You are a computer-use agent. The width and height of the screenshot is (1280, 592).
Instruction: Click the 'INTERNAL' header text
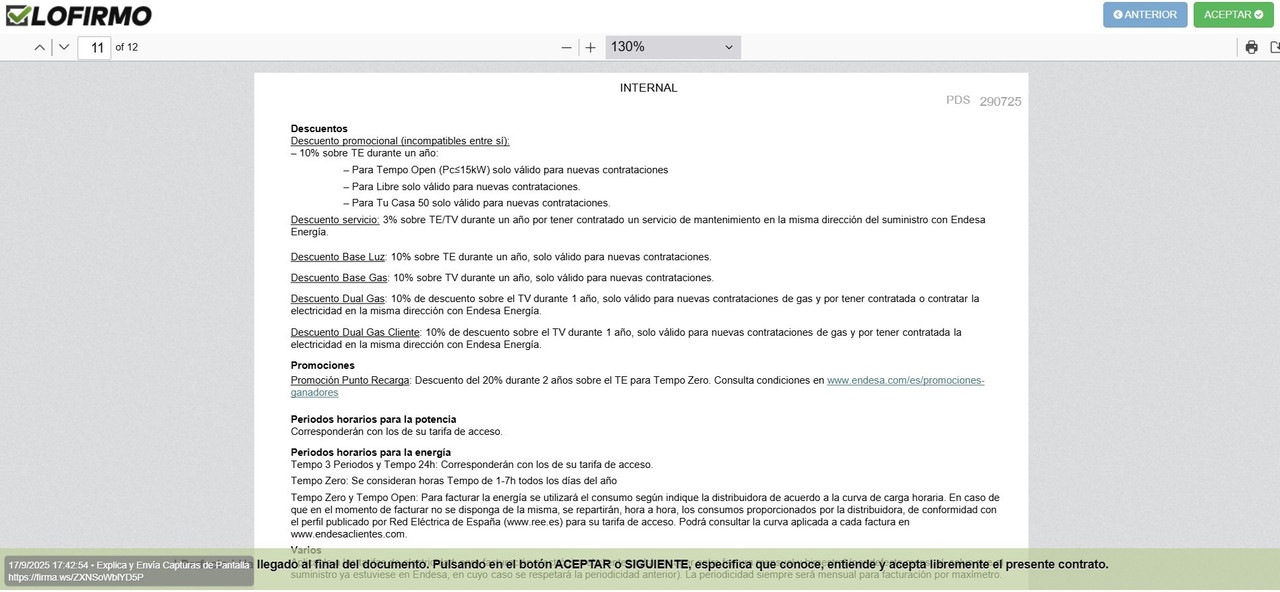648,88
